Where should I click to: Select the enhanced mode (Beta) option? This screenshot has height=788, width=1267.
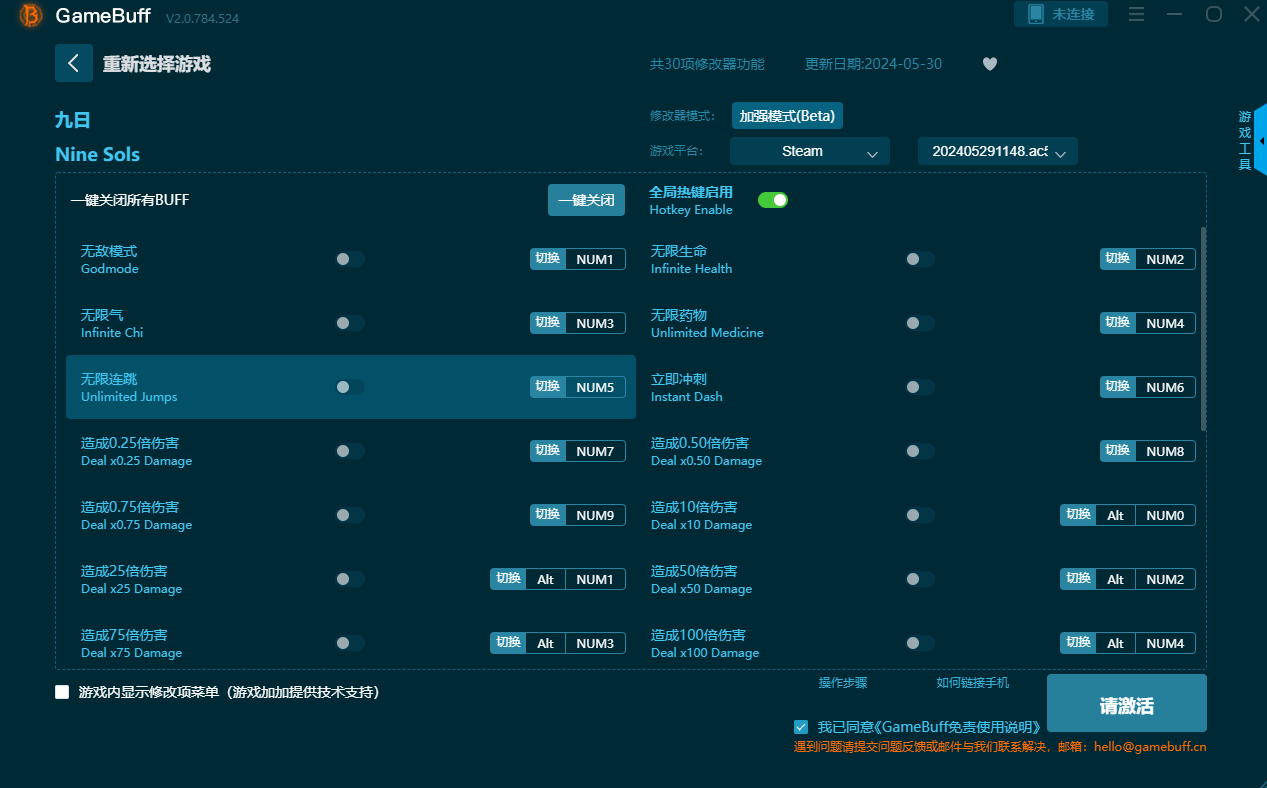coord(787,116)
